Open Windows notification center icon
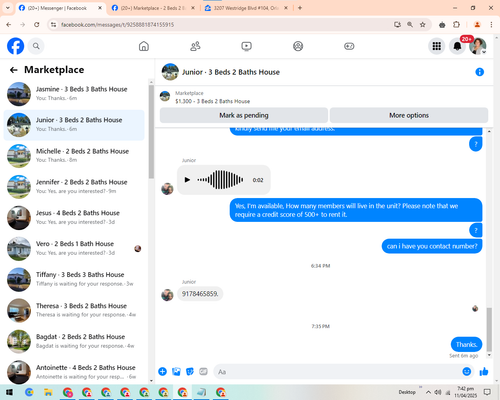This screenshot has width=500, height=400. point(487,392)
